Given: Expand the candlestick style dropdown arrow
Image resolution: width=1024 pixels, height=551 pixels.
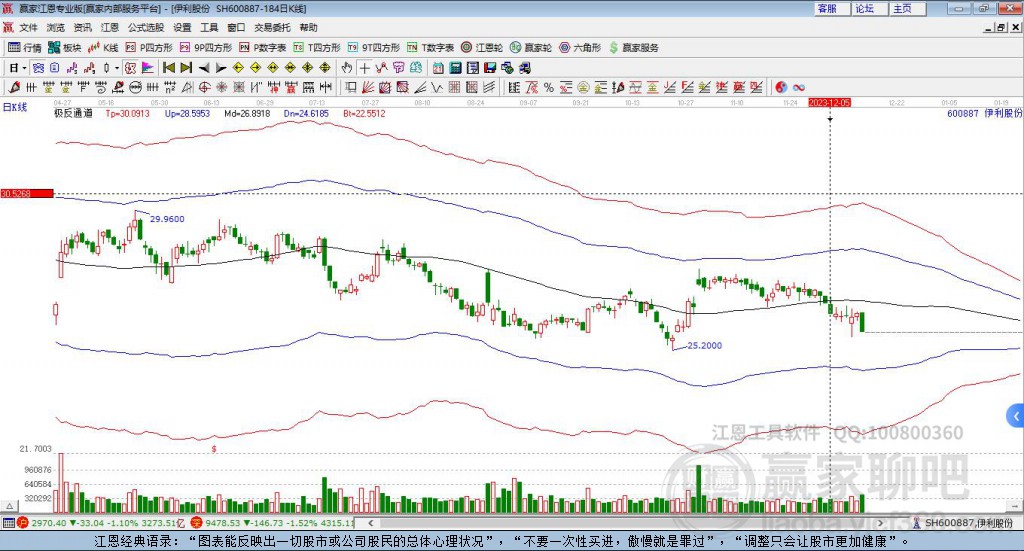Looking at the screenshot, I should click(x=117, y=68).
